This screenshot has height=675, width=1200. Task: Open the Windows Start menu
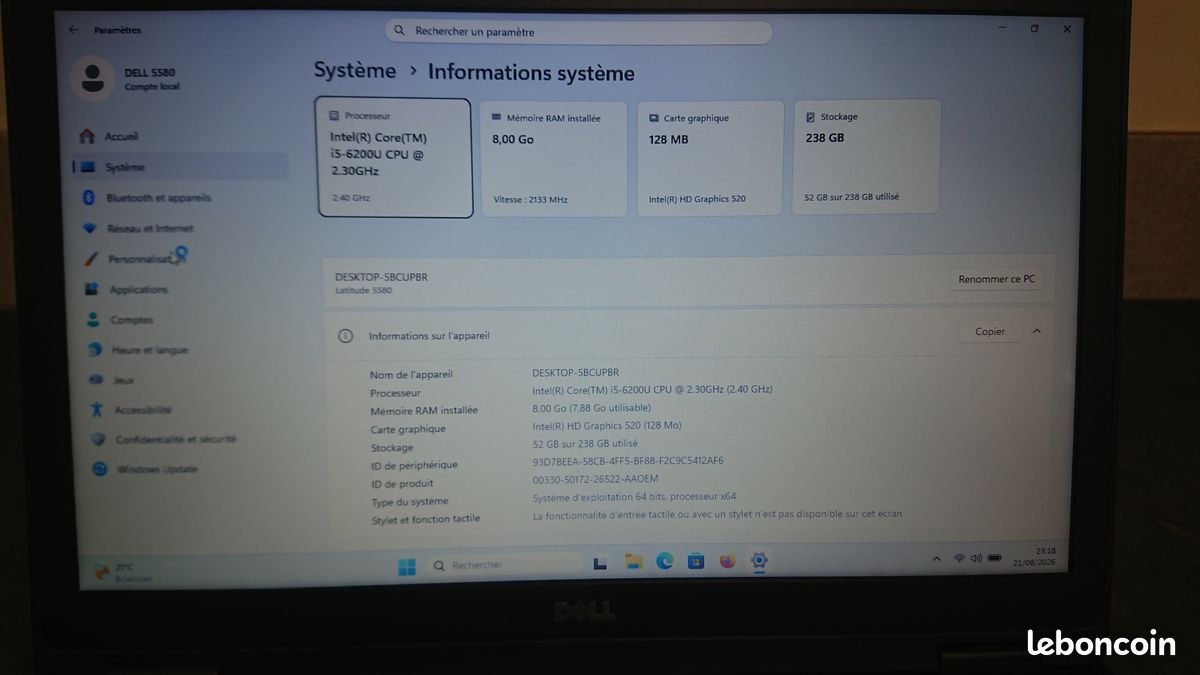tap(407, 566)
